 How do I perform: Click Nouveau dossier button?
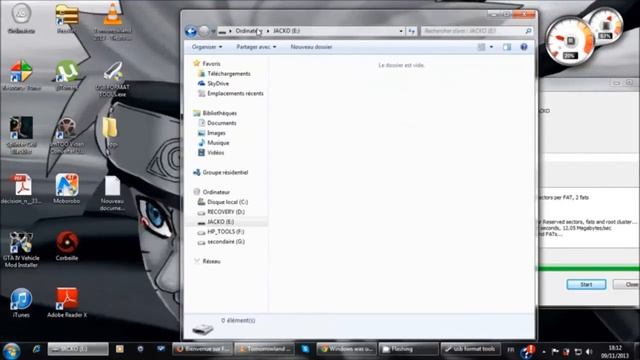coord(311,47)
